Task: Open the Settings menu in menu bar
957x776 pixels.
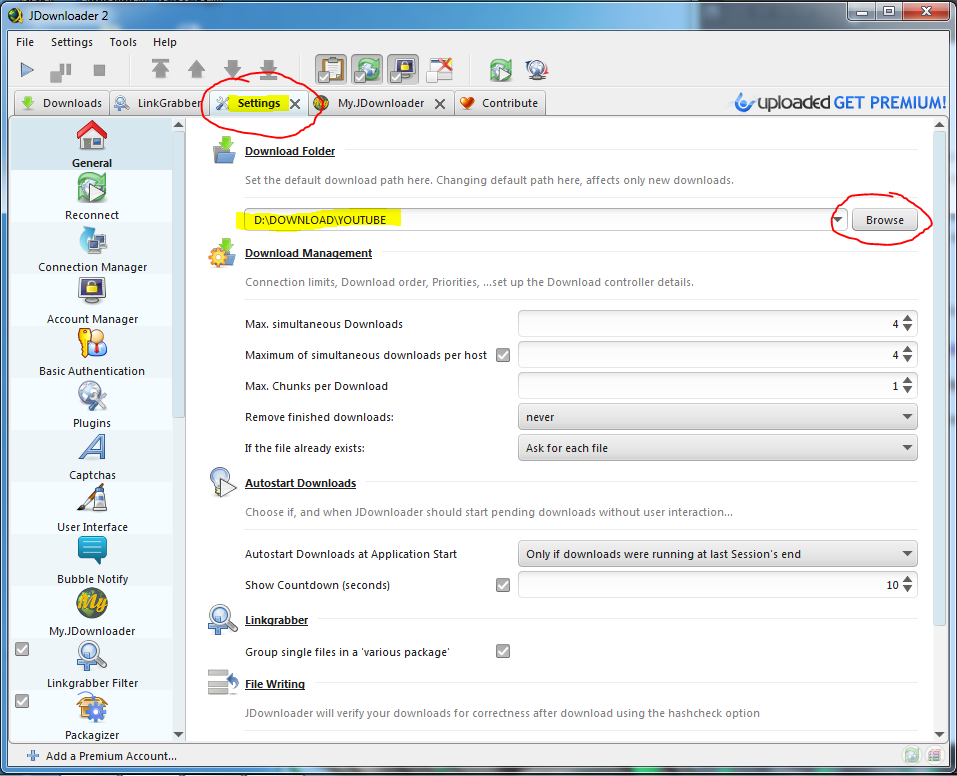Action: click(72, 42)
